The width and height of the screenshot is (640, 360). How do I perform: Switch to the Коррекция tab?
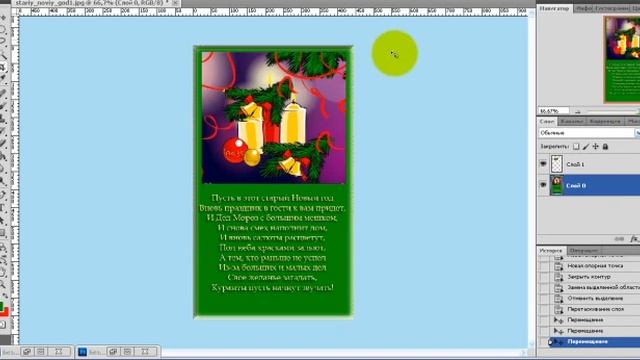pyautogui.click(x=605, y=122)
